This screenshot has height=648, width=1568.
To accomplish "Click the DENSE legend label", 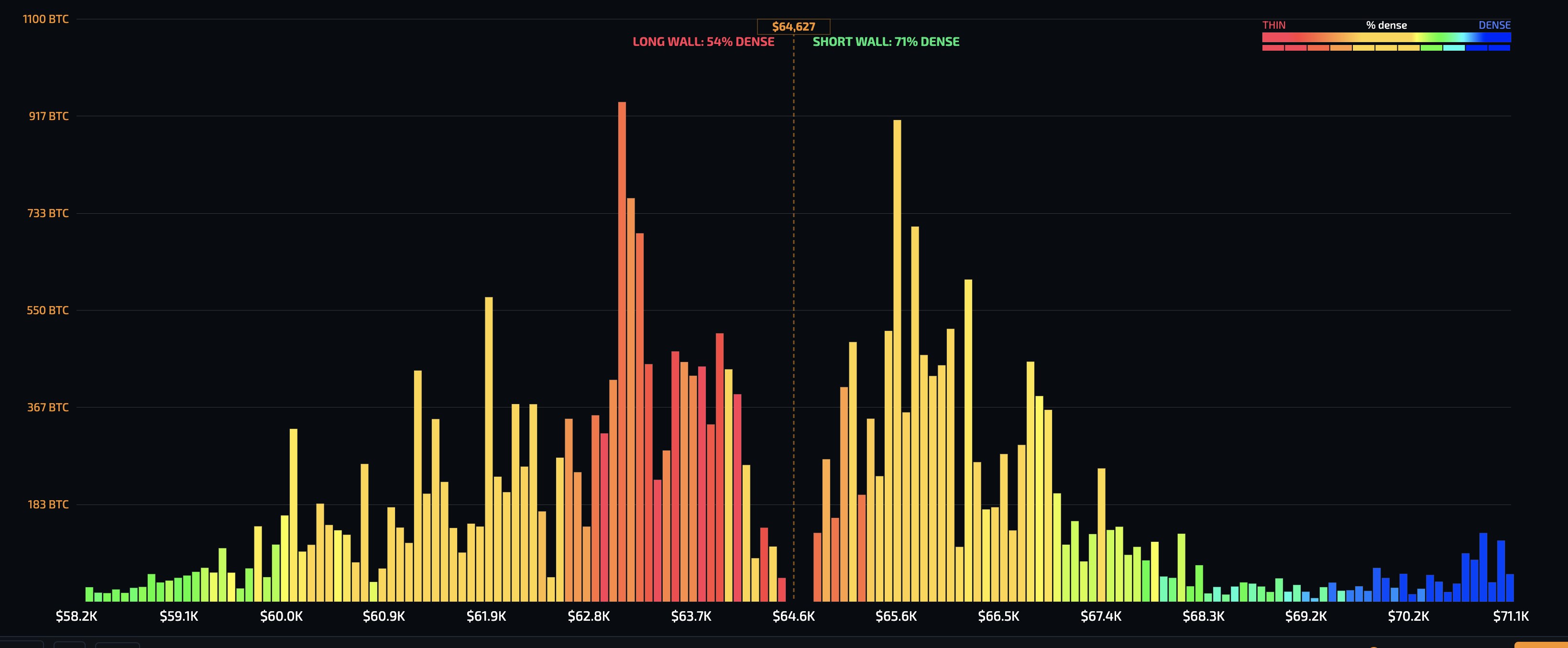I will [x=1494, y=25].
